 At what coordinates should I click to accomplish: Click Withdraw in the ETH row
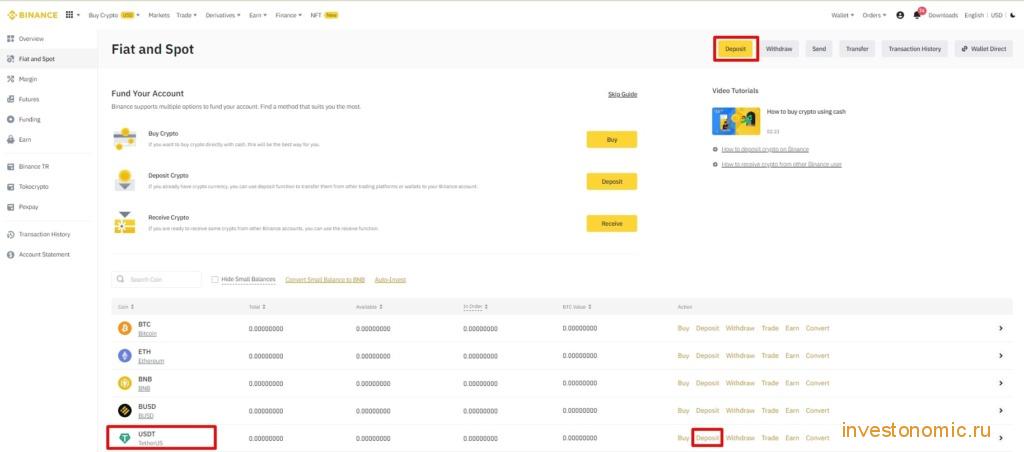coord(740,355)
